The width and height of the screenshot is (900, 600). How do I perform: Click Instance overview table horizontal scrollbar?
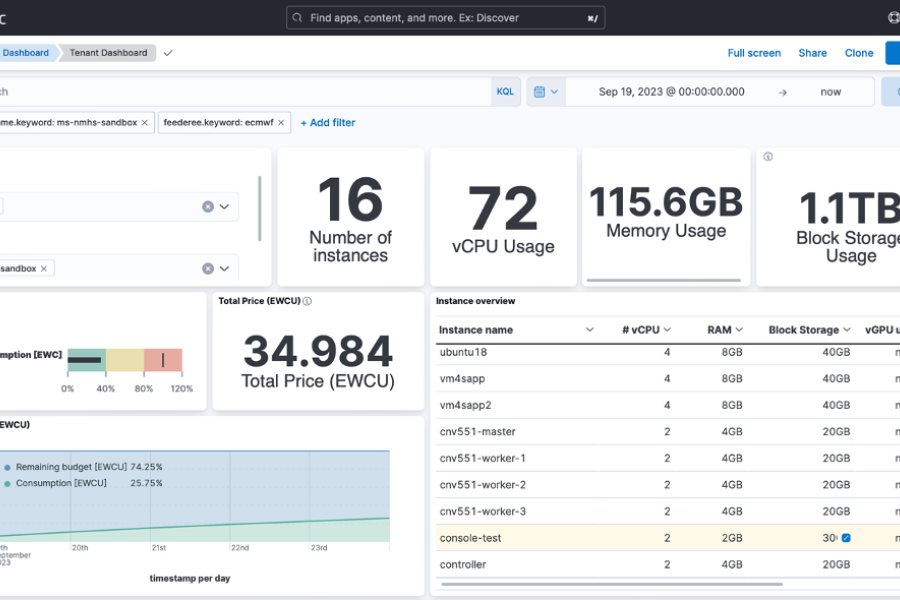(611, 584)
